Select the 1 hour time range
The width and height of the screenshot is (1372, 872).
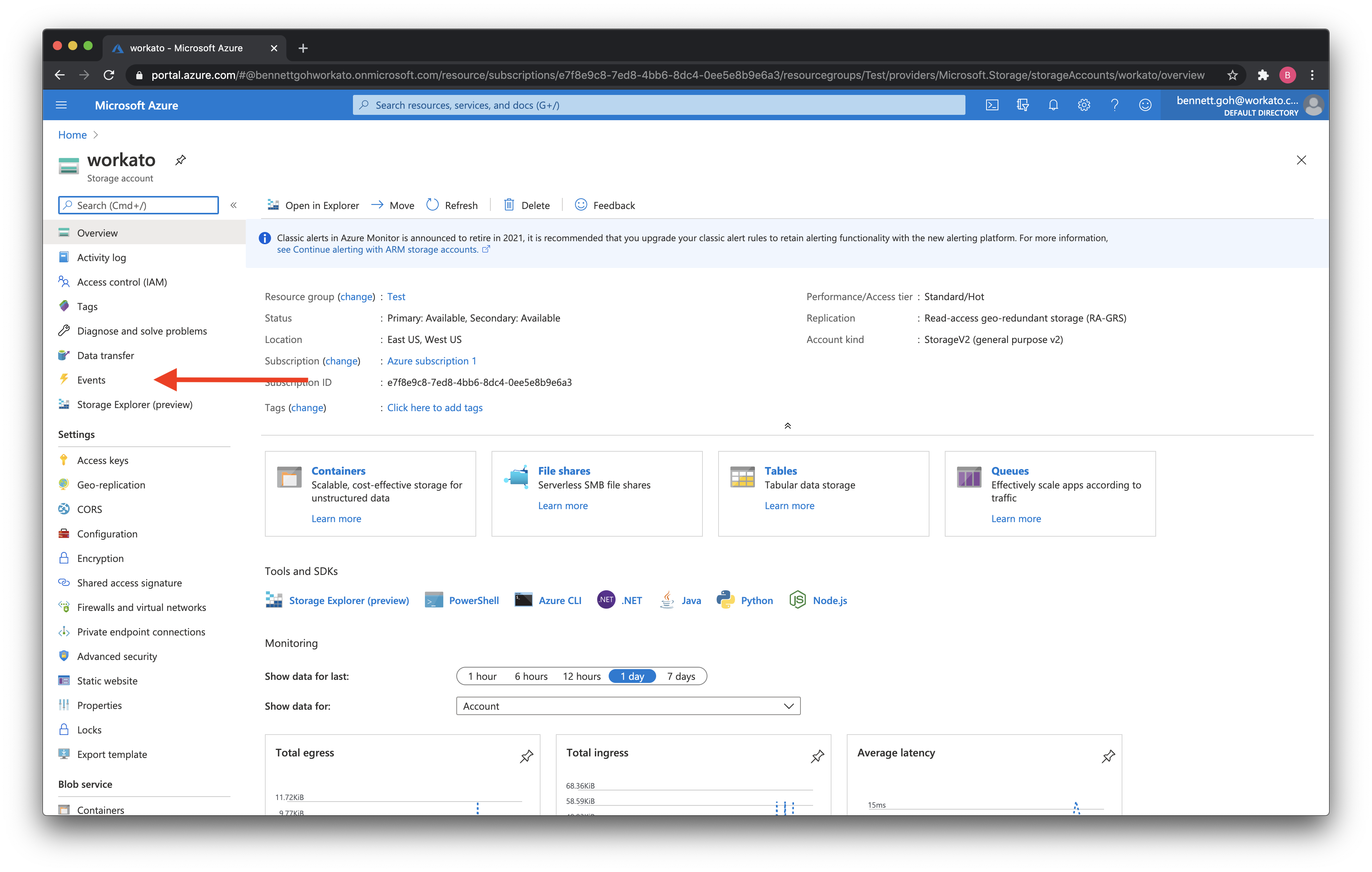[482, 676]
